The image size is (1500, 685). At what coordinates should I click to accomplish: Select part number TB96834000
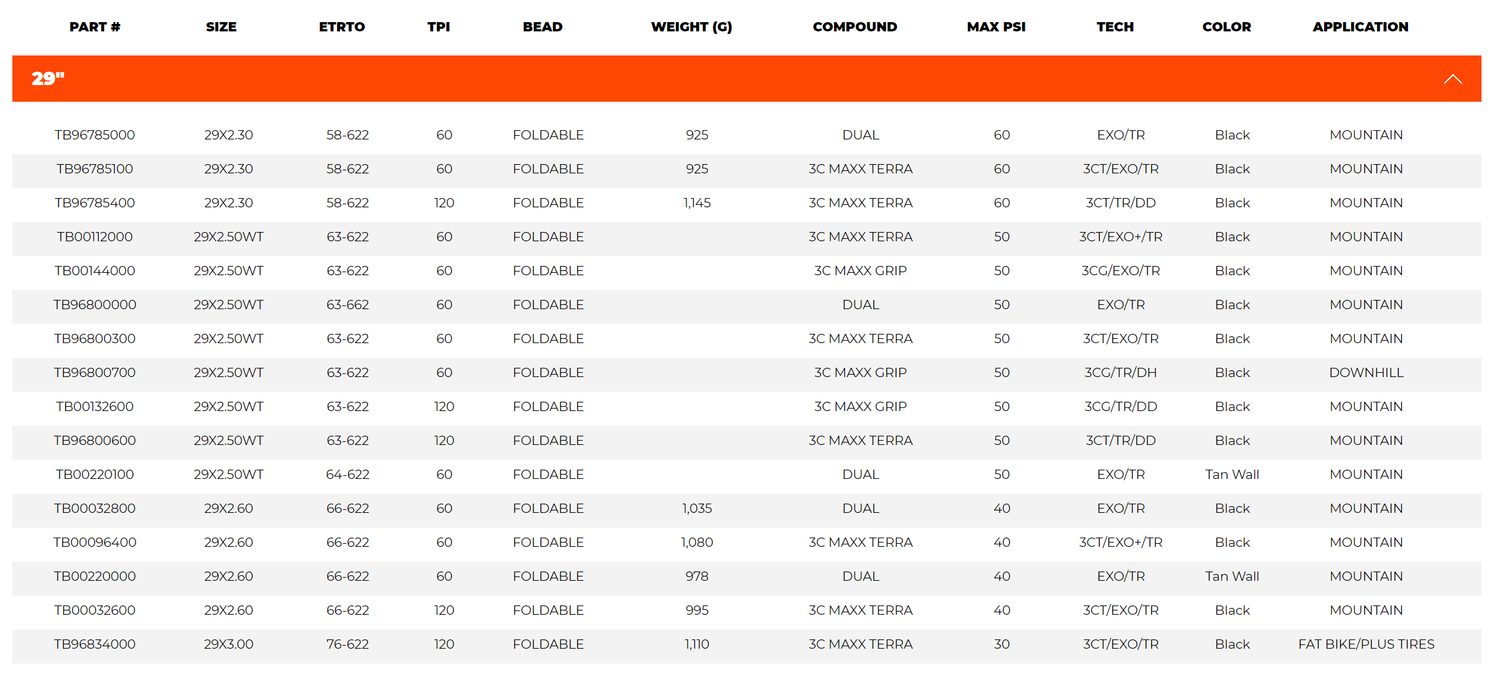click(x=95, y=645)
